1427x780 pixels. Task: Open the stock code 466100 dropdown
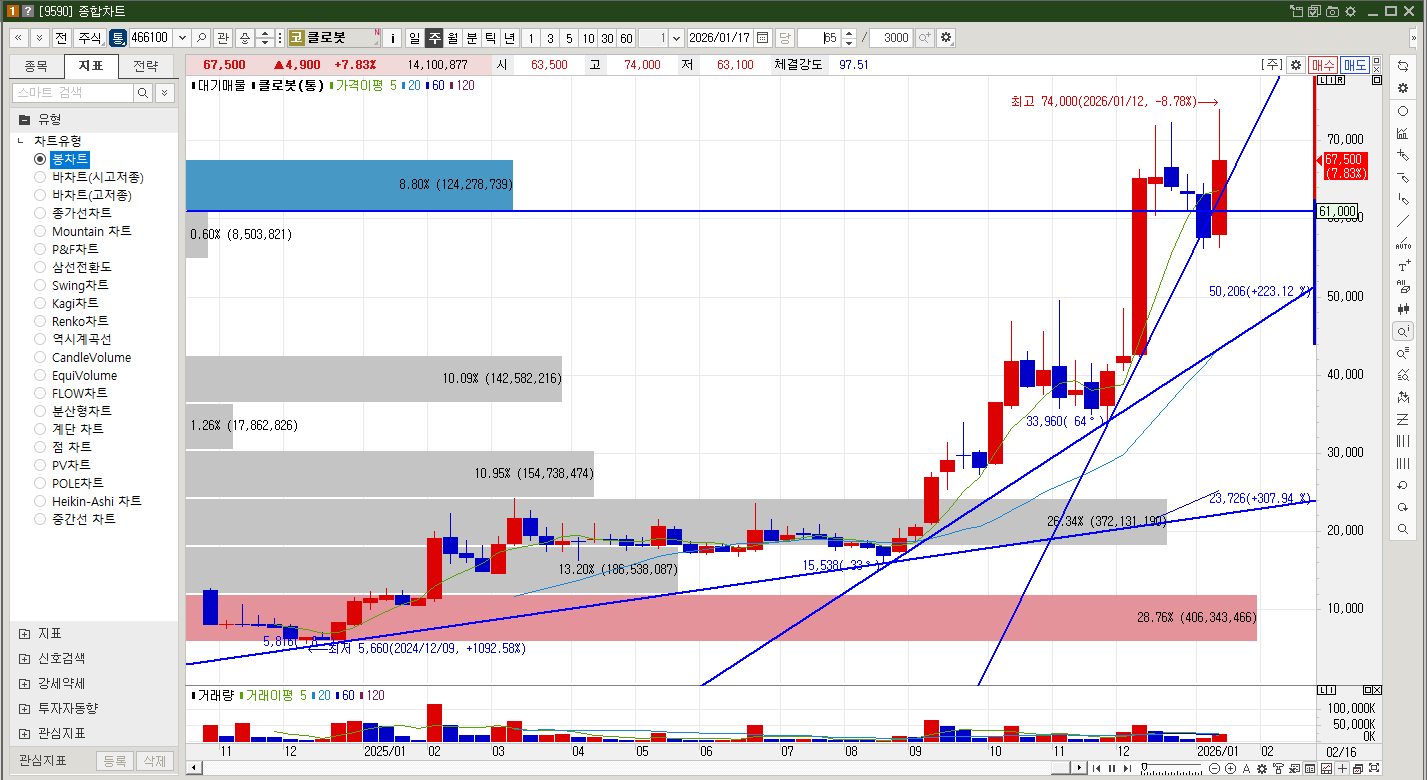pos(181,37)
